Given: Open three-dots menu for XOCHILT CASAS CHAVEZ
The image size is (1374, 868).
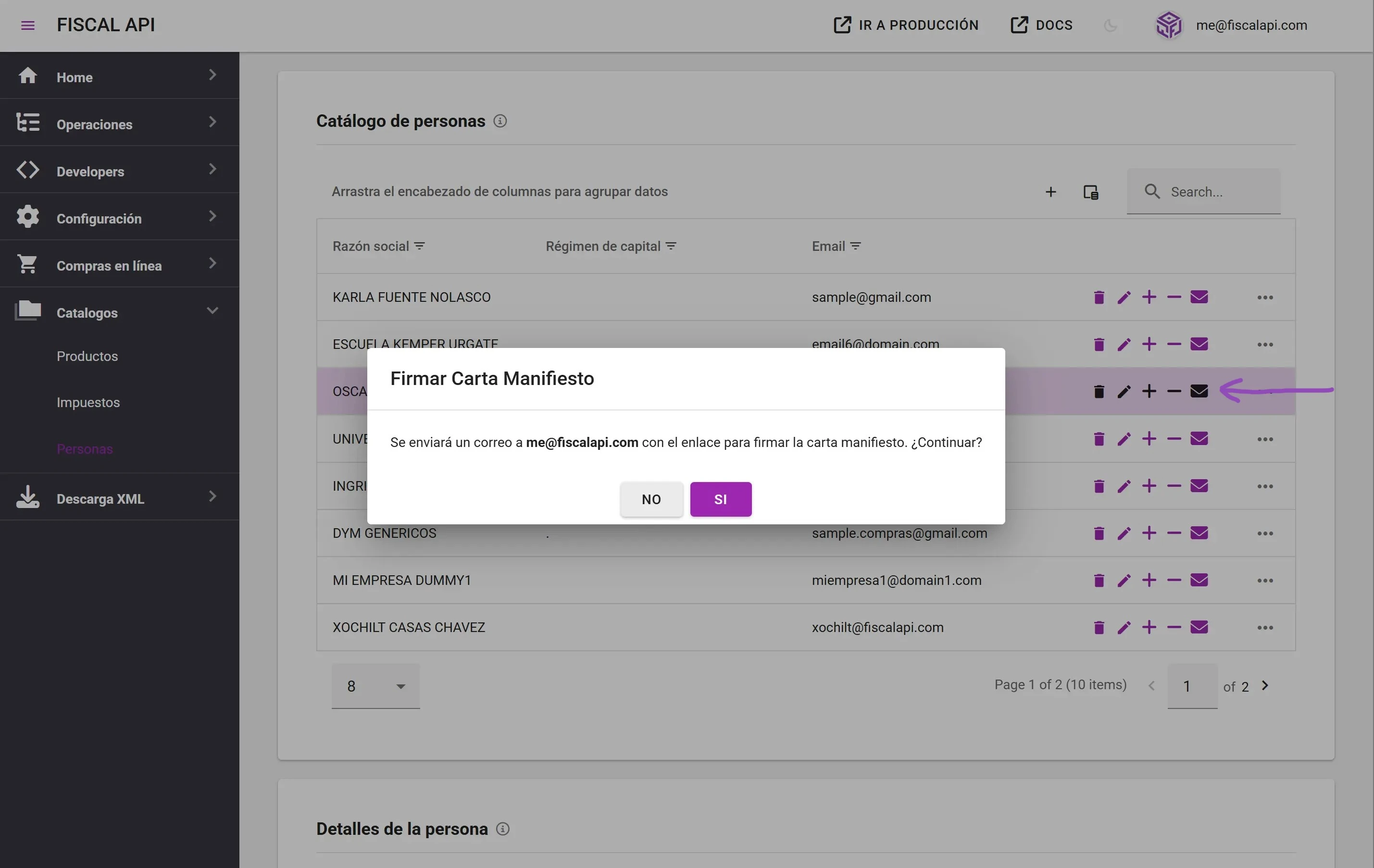Looking at the screenshot, I should coord(1264,627).
